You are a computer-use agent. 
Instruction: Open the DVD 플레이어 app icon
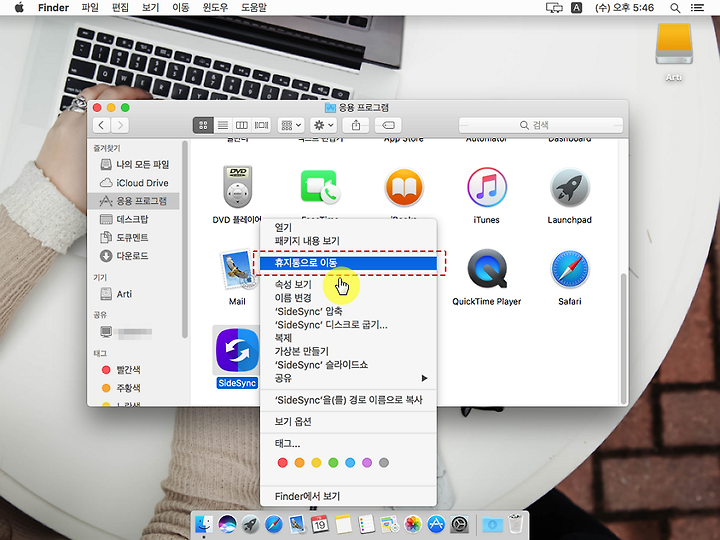click(x=237, y=187)
